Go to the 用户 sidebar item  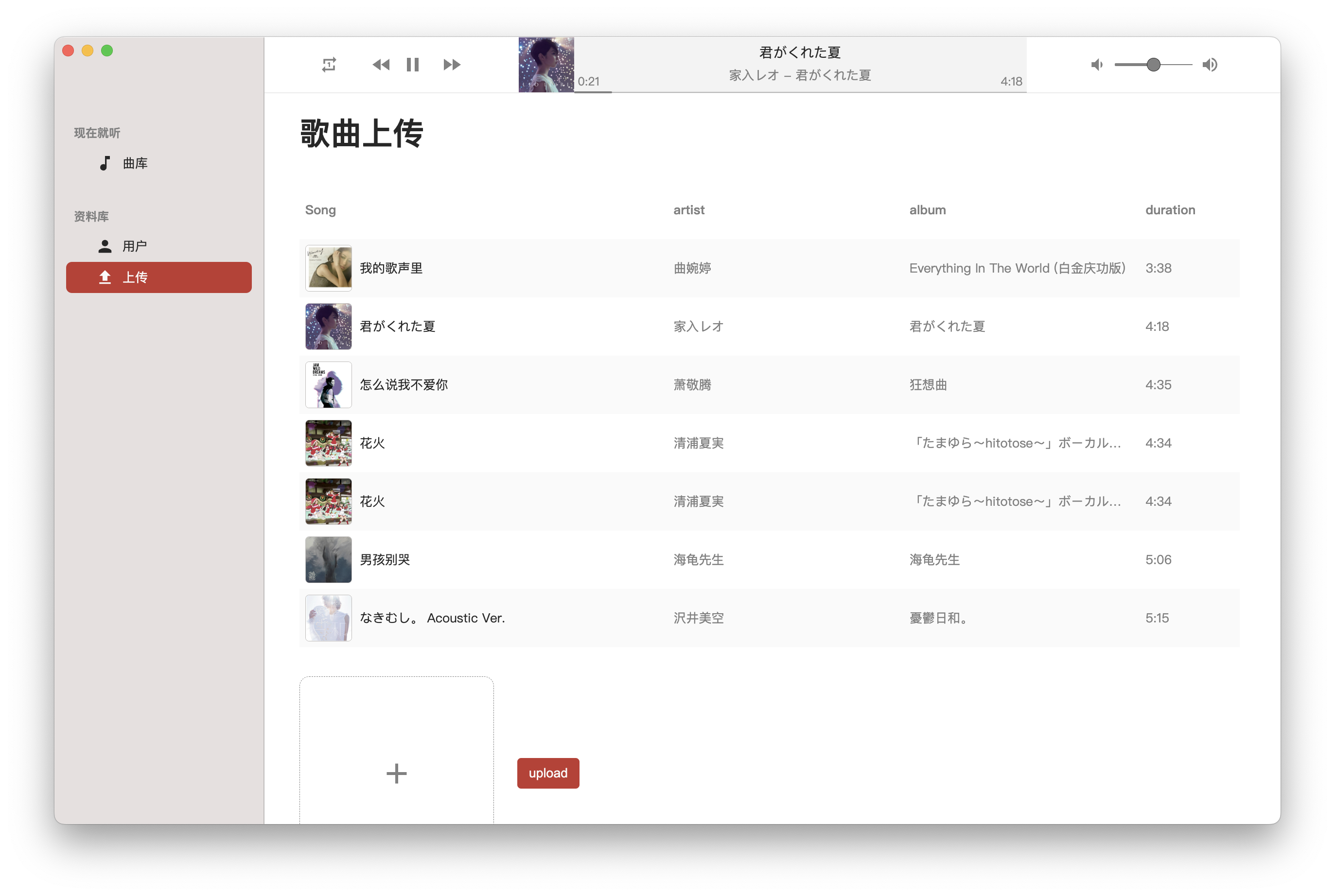(x=159, y=246)
